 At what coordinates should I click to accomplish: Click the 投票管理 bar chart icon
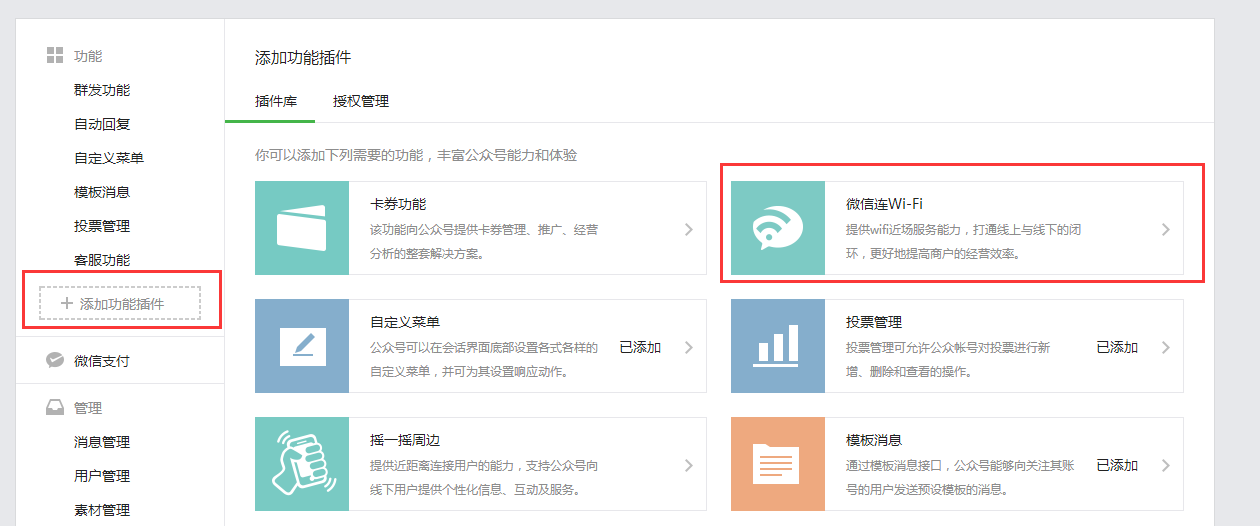[x=778, y=346]
